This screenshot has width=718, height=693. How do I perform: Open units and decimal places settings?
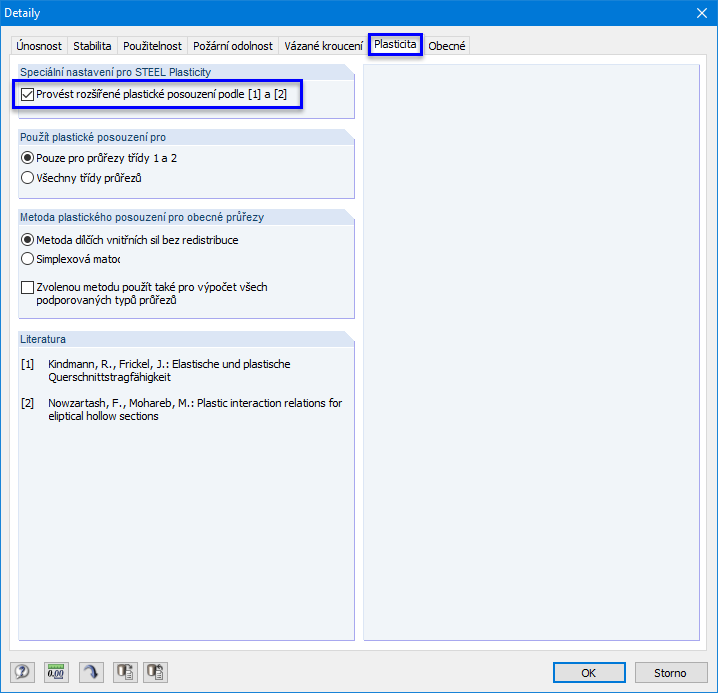pos(56,672)
